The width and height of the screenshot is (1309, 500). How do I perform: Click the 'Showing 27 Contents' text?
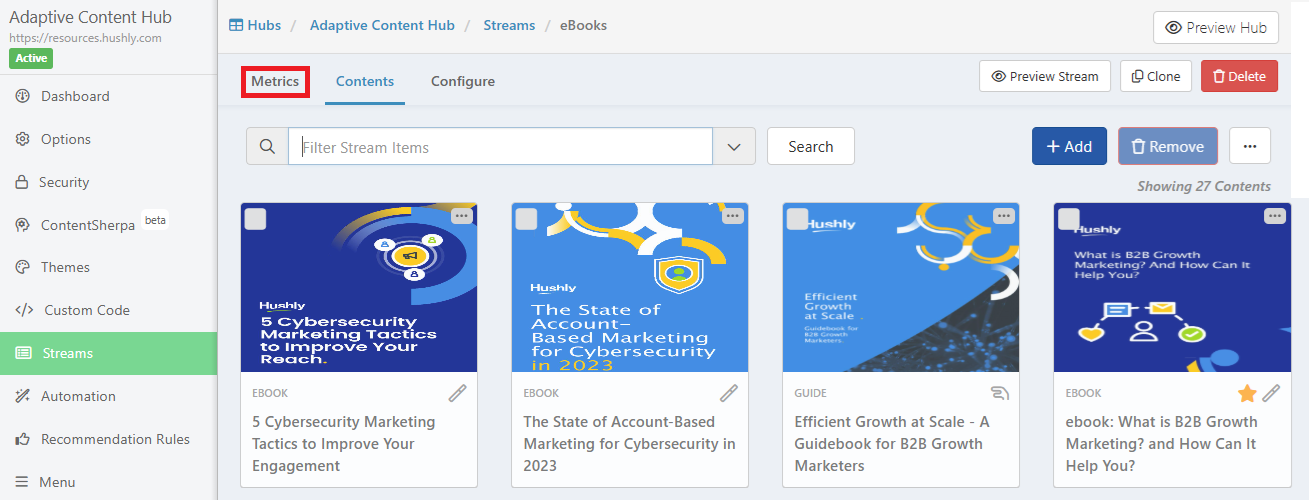coord(1204,186)
